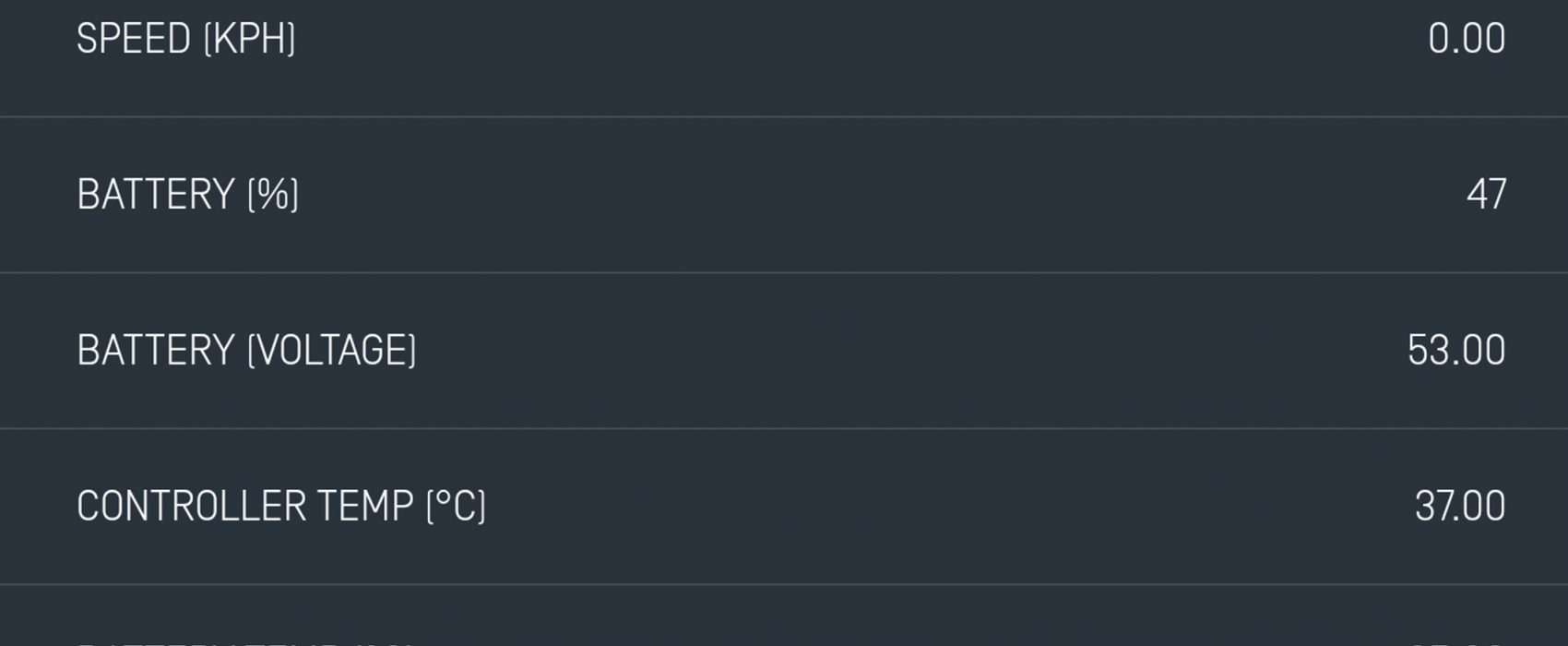This screenshot has height=646, width=1568.
Task: Tap the (%) unit label
Action: [273, 195]
